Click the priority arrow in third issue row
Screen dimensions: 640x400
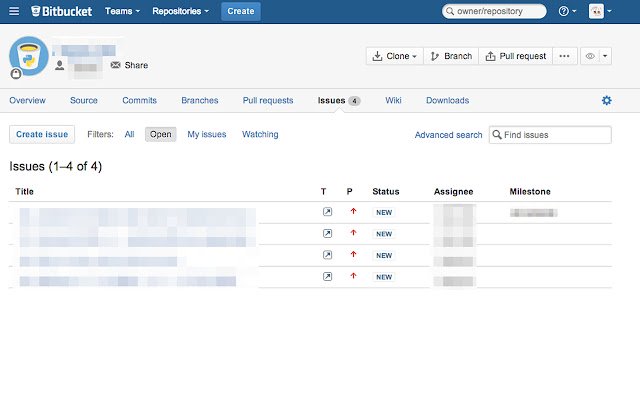pyautogui.click(x=353, y=255)
